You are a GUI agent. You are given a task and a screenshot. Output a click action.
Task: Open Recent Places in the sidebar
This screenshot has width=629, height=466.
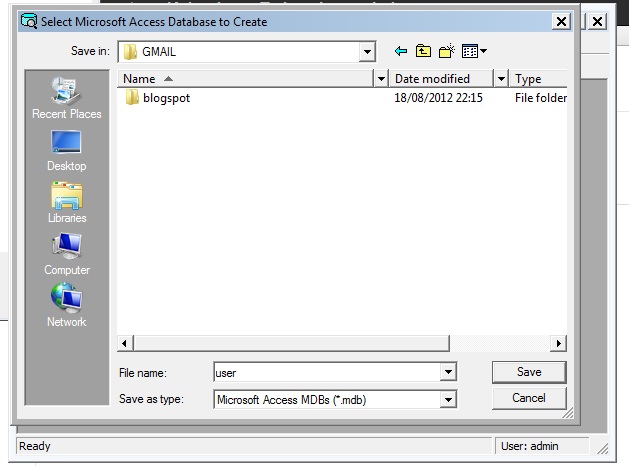click(x=67, y=98)
